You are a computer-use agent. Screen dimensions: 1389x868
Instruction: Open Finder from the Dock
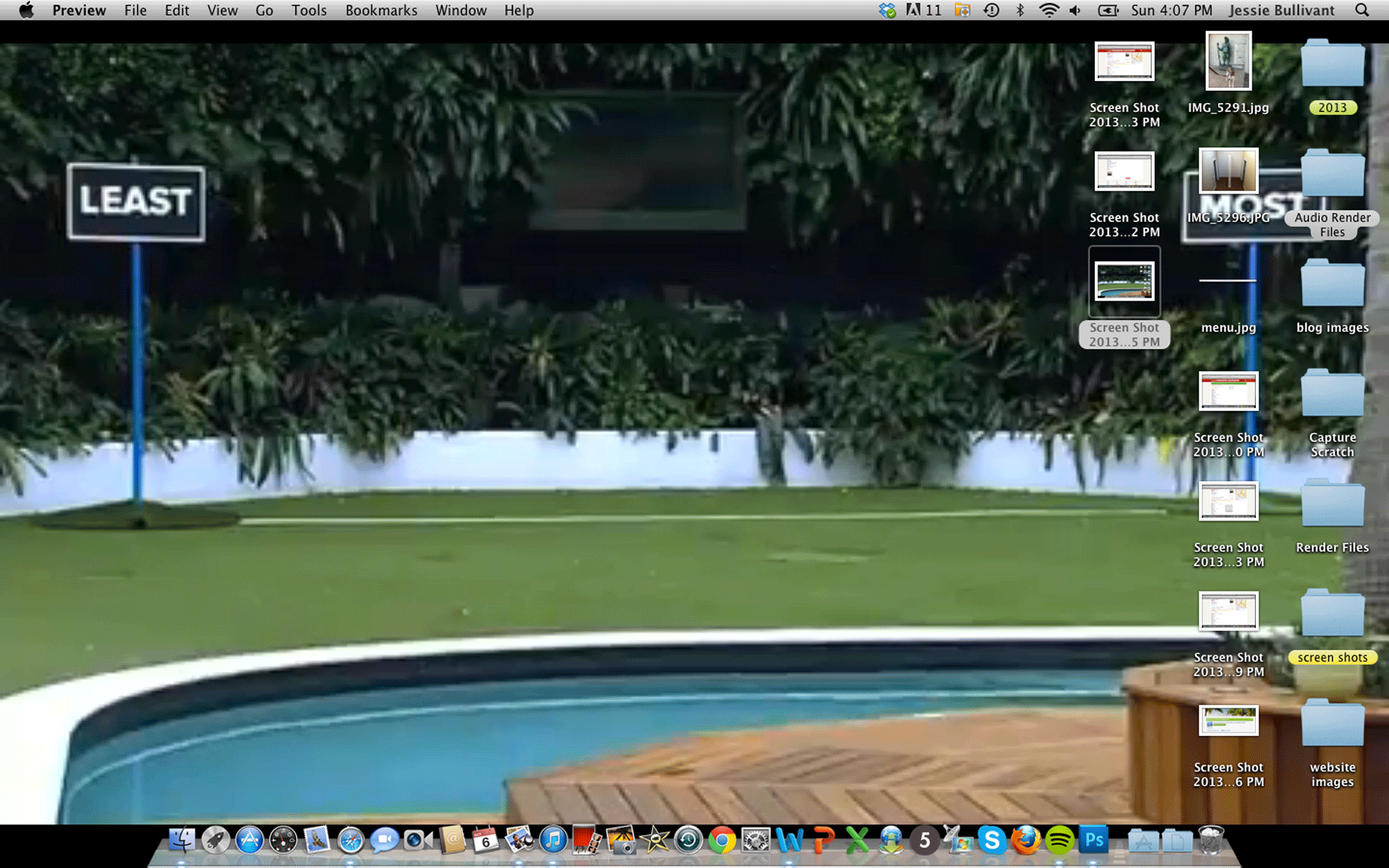pos(182,840)
